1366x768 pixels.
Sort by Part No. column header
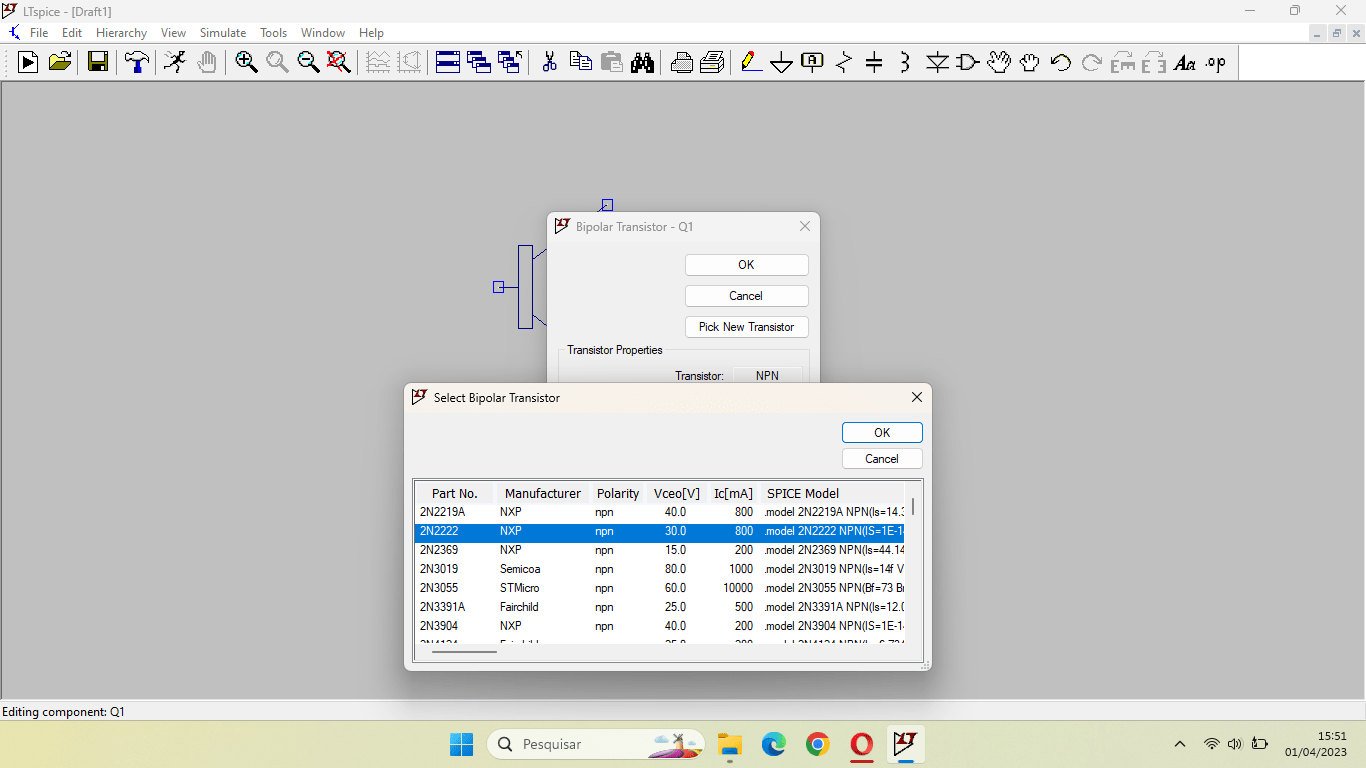[455, 493]
